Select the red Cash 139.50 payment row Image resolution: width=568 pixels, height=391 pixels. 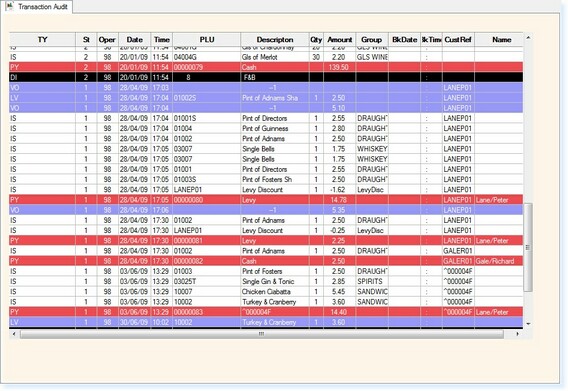click(x=266, y=67)
